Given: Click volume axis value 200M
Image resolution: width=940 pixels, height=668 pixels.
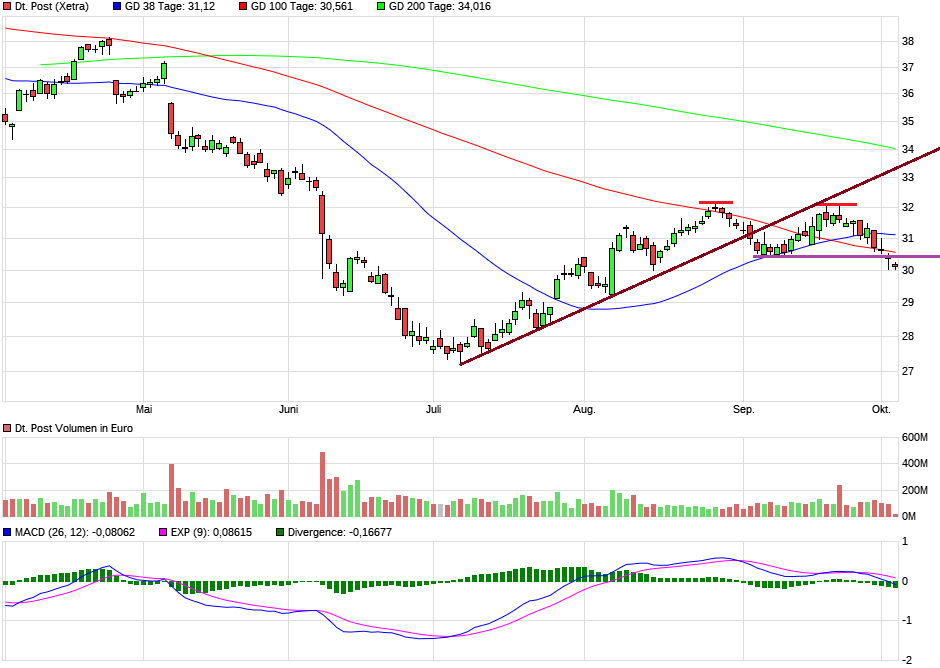Looking at the screenshot, I should point(915,490).
